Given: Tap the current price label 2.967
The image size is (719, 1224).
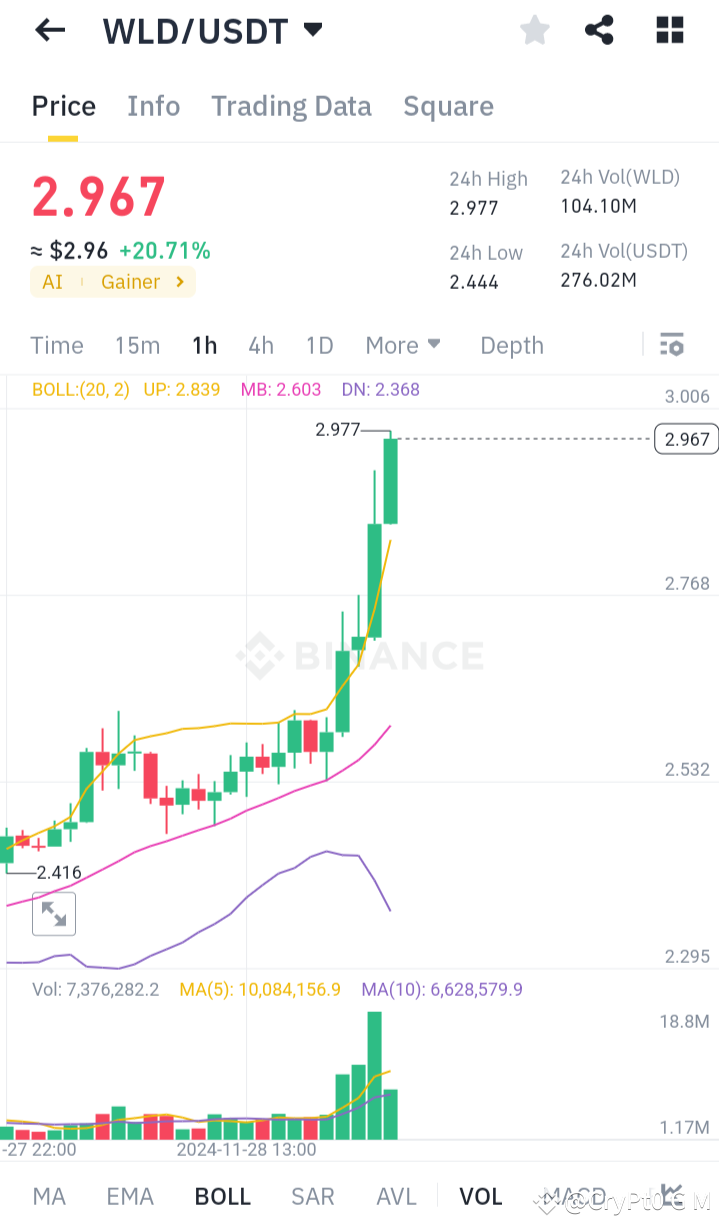Looking at the screenshot, I should (x=685, y=438).
